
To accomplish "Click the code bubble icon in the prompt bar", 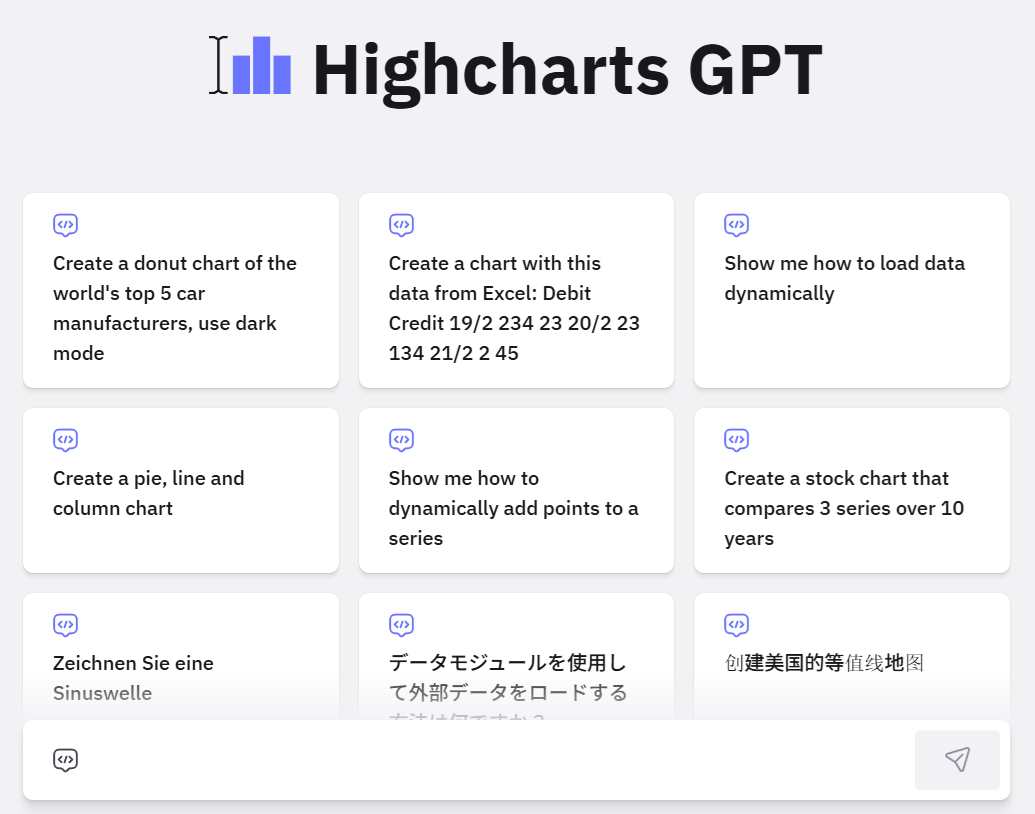I will [66, 760].
